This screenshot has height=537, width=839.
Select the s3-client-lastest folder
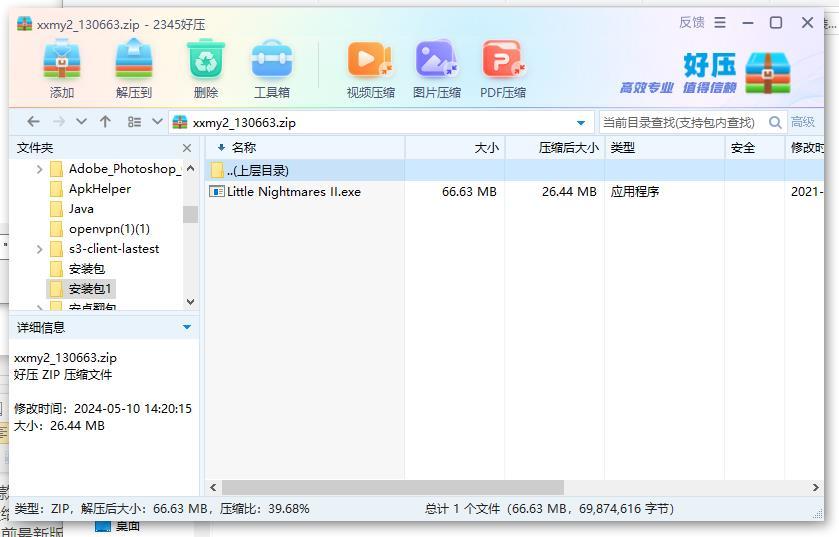pos(114,249)
